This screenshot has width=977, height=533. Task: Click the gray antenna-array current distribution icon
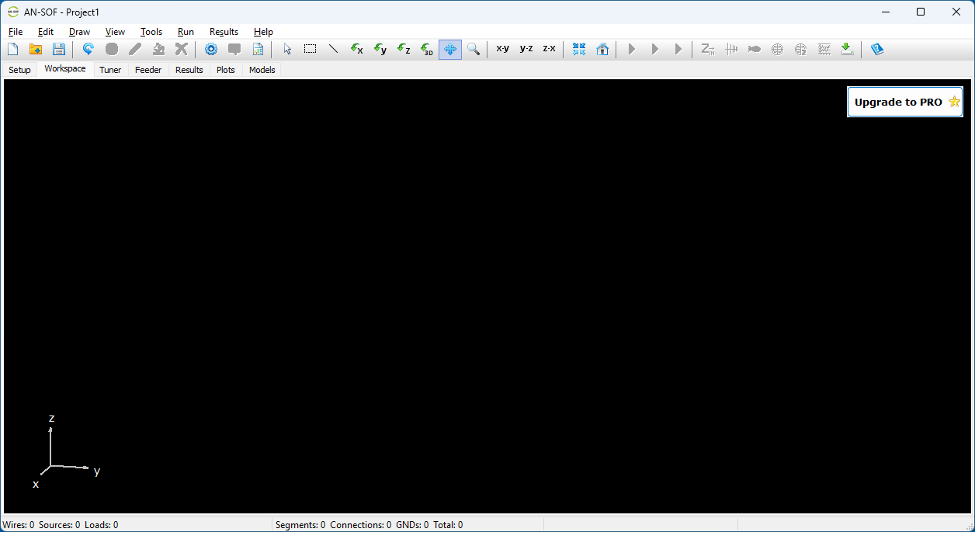731,49
